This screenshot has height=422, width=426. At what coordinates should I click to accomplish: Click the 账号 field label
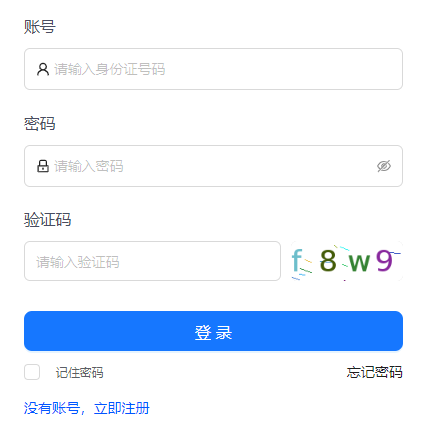click(x=40, y=27)
